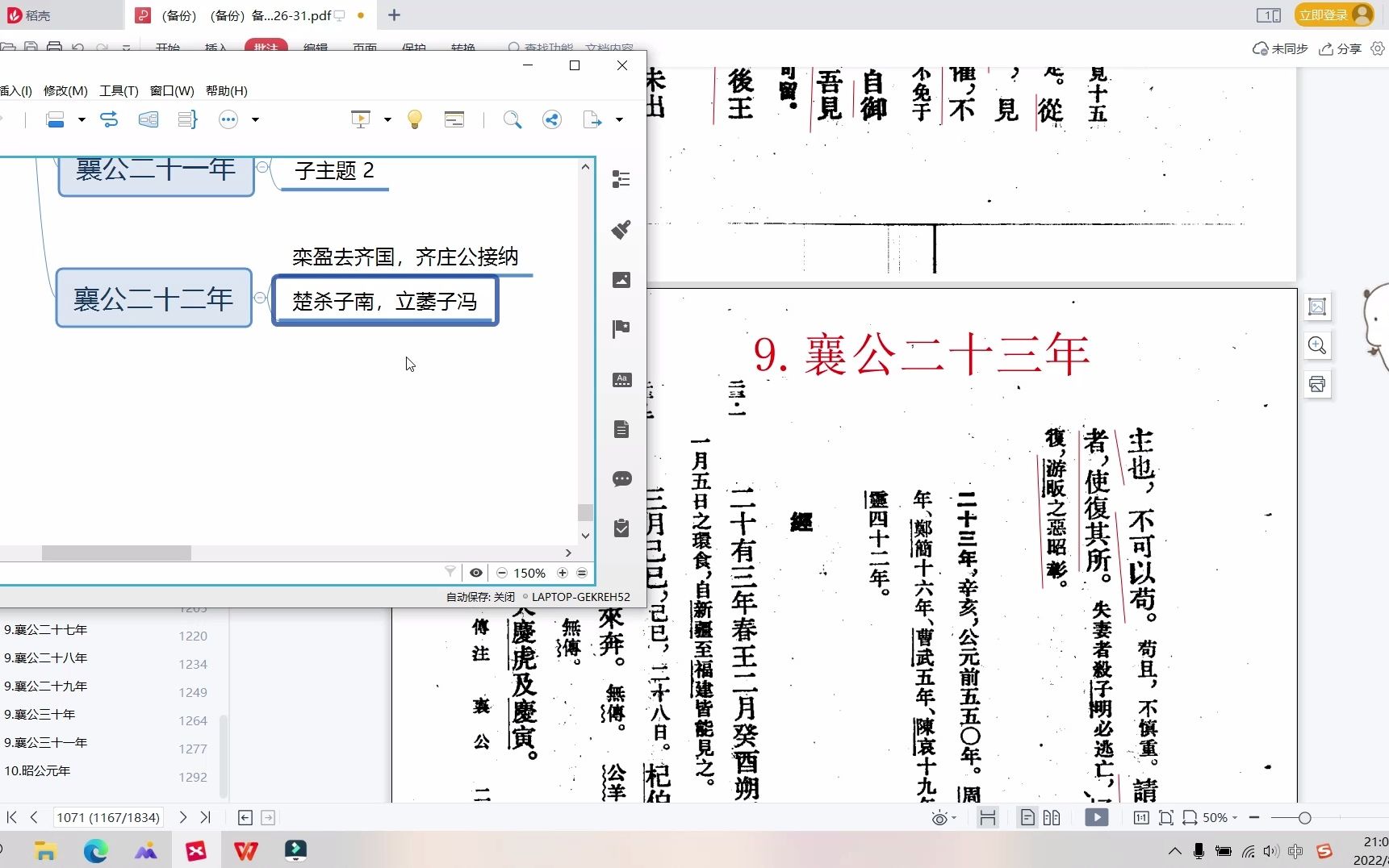Open File Explorer from taskbar
The width and height of the screenshot is (1389, 868).
[x=45, y=850]
